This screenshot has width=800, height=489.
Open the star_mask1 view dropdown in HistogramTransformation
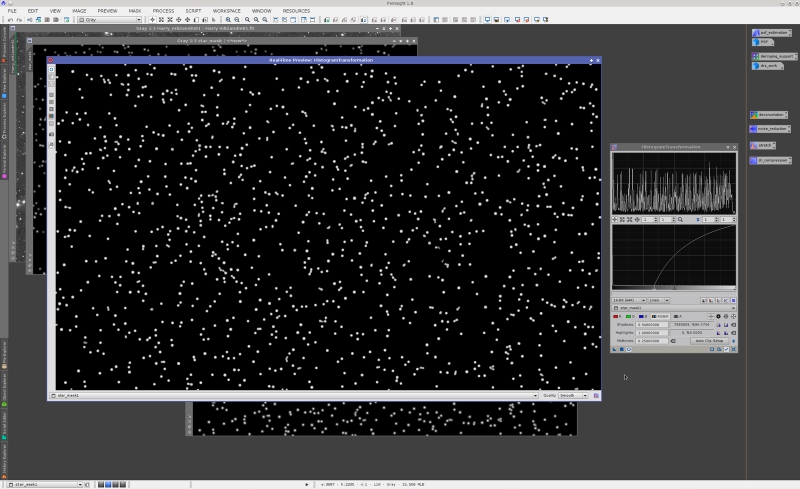[673, 308]
